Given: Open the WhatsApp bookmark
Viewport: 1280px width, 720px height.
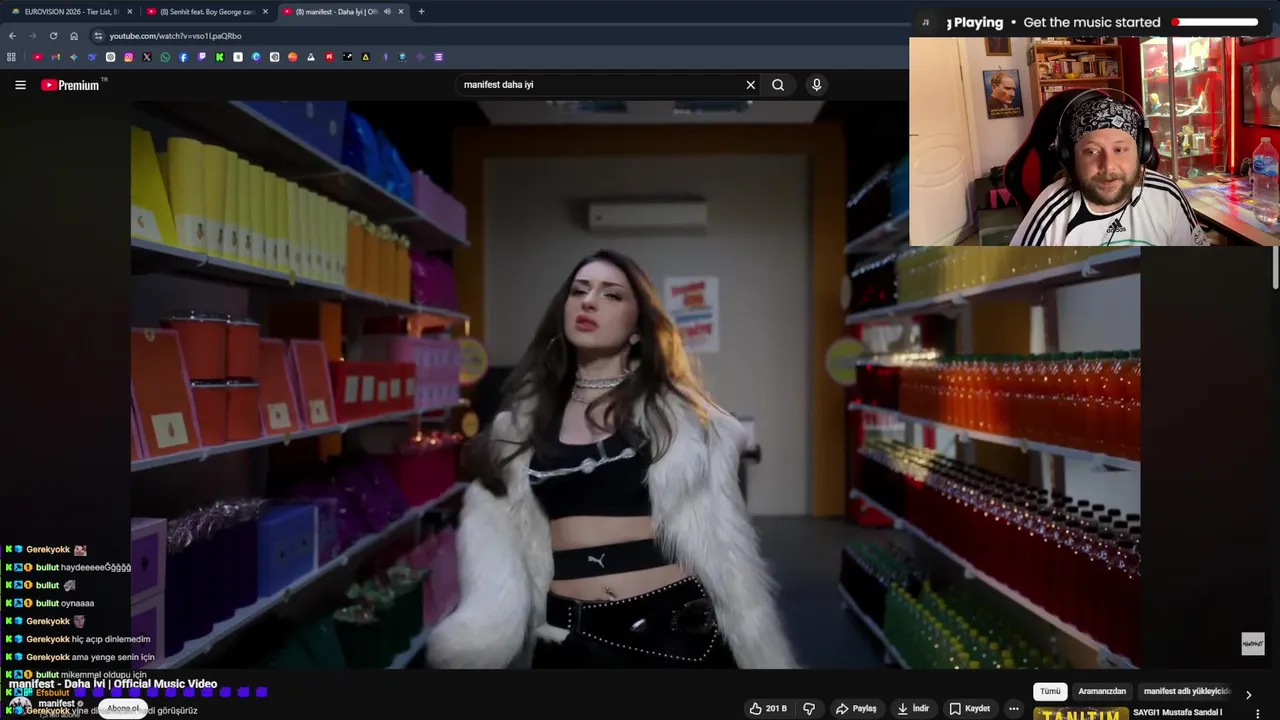Looking at the screenshot, I should point(165,57).
